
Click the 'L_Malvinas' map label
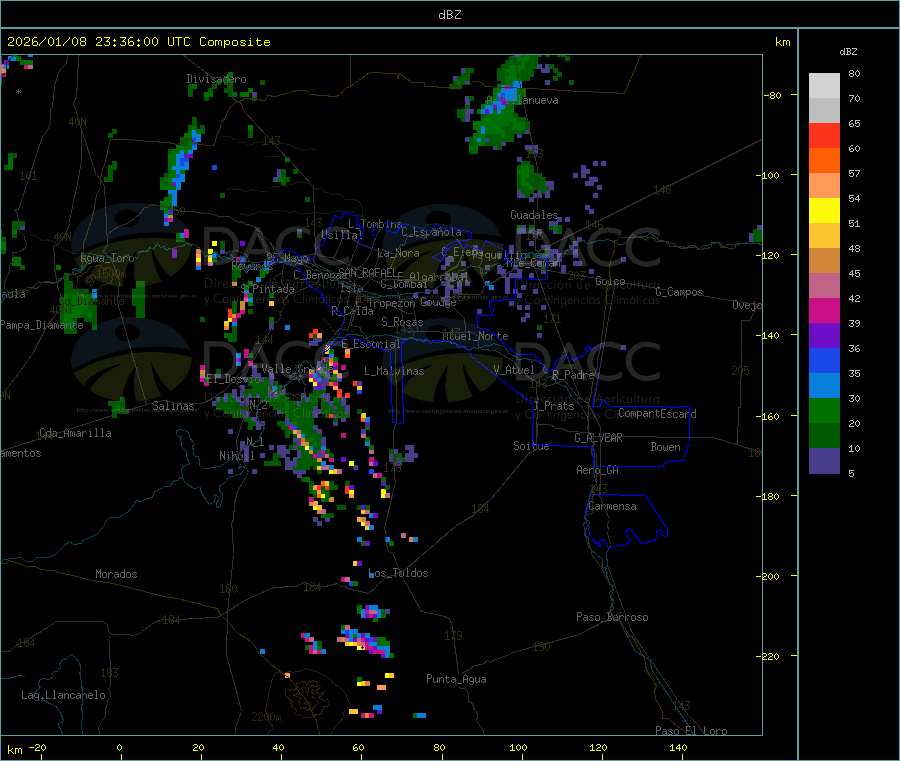394,371
